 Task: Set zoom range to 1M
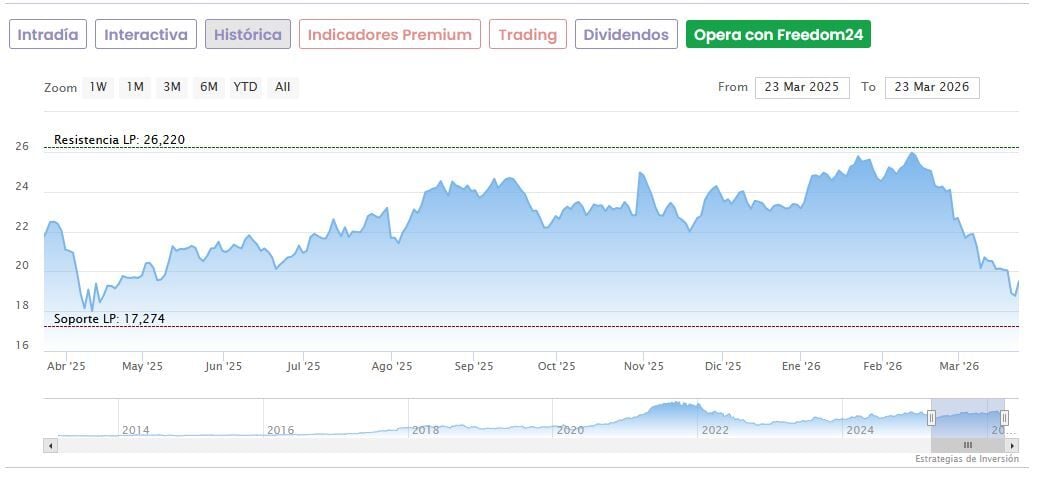(135, 87)
